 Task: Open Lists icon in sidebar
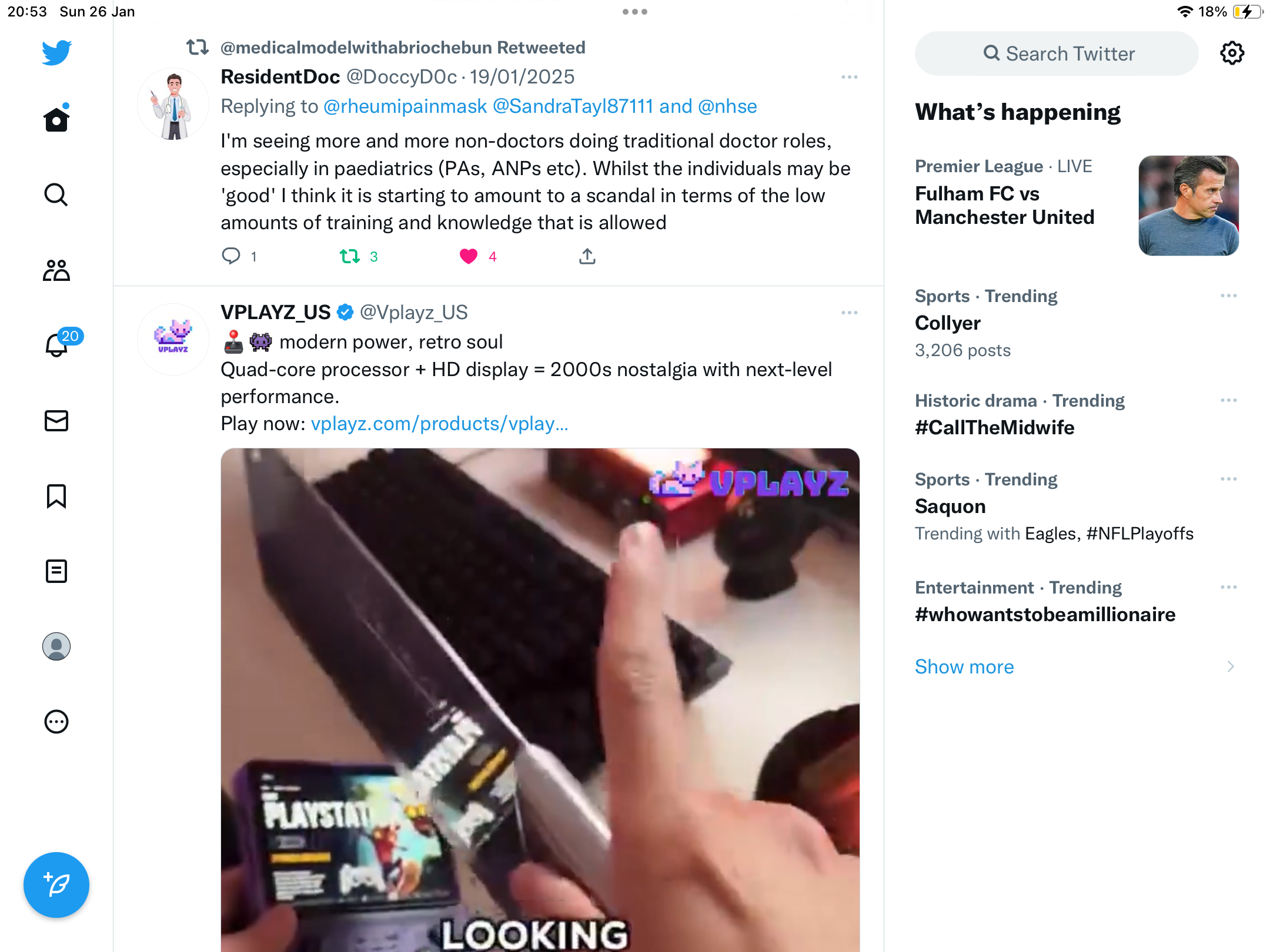point(56,571)
